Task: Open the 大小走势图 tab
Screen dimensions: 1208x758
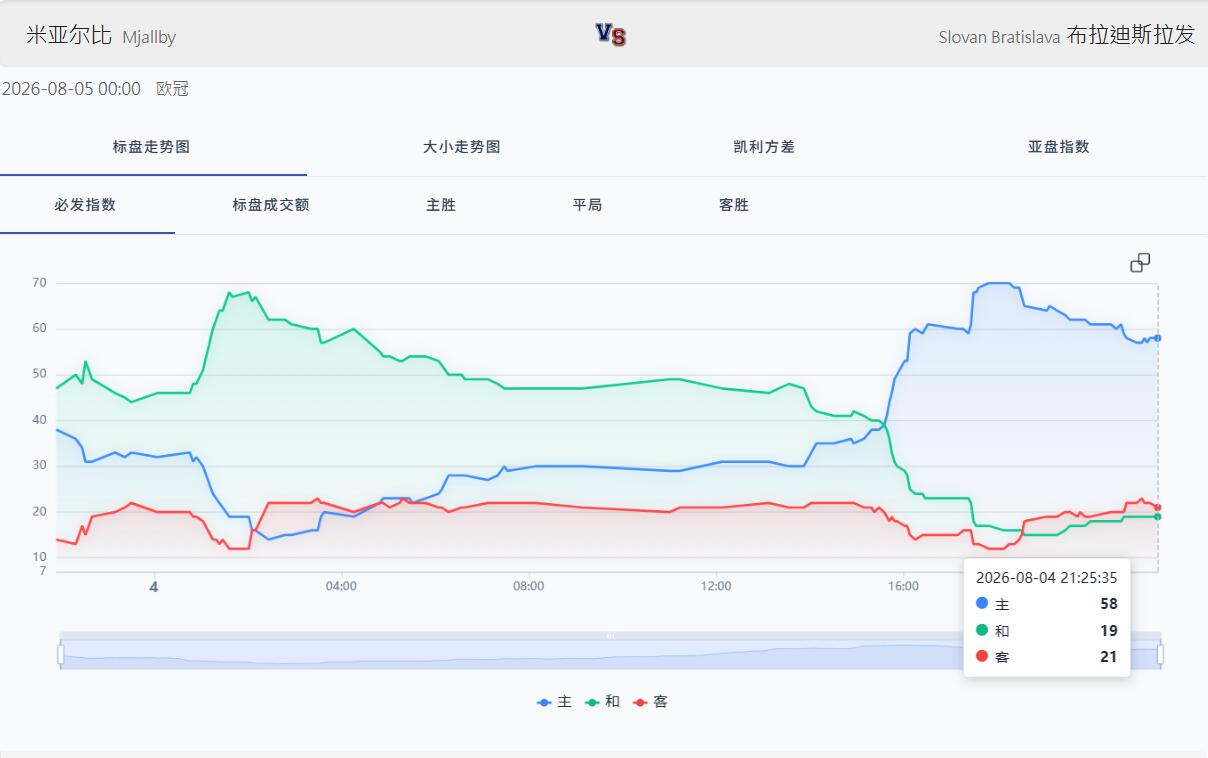Action: point(461,147)
